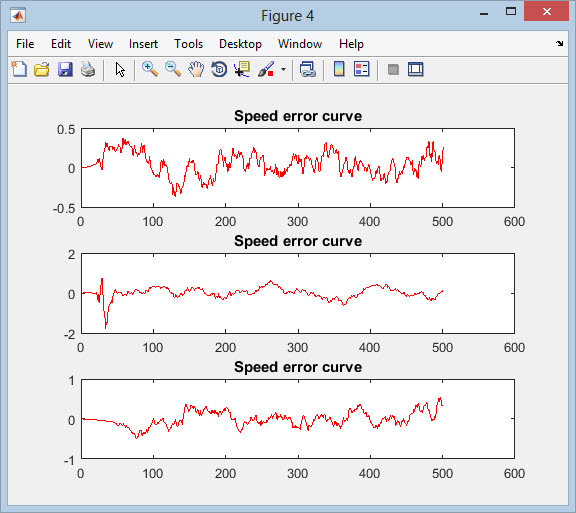Toggle the Data Cursor tool
576x513 pixels.
[242, 69]
